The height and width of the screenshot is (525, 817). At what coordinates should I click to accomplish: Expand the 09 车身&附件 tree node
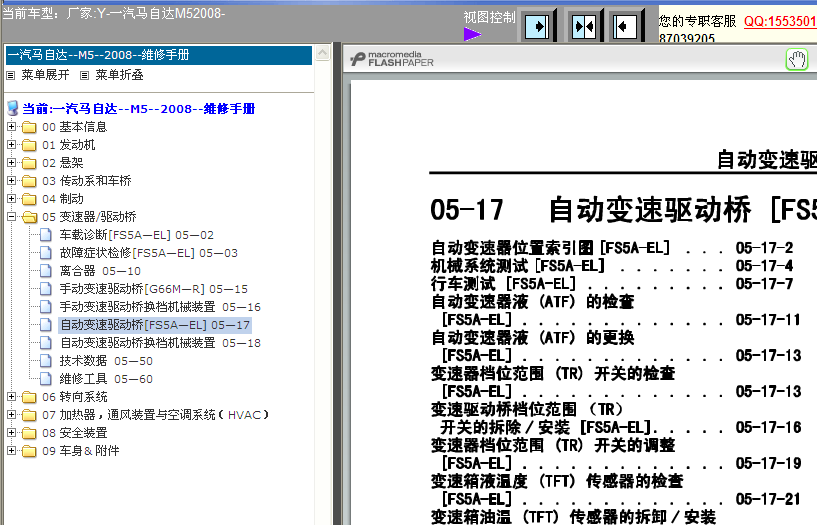(11, 451)
